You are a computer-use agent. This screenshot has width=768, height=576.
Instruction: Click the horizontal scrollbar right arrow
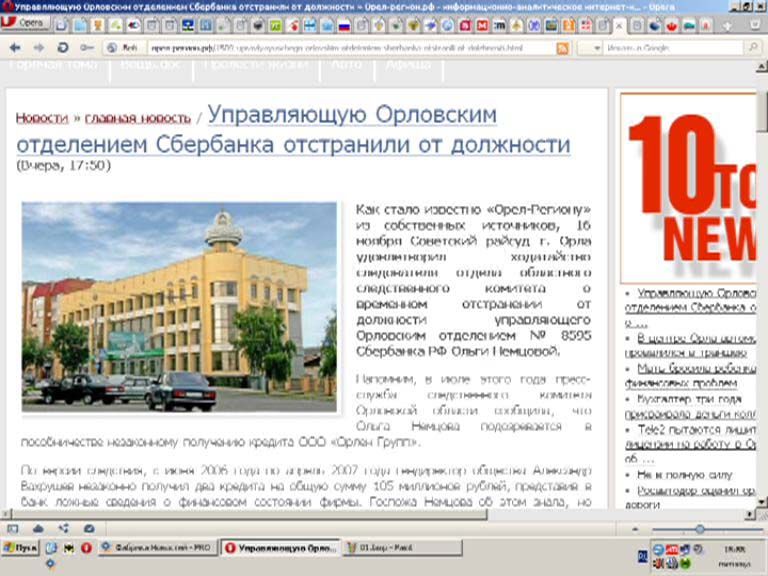coord(750,514)
